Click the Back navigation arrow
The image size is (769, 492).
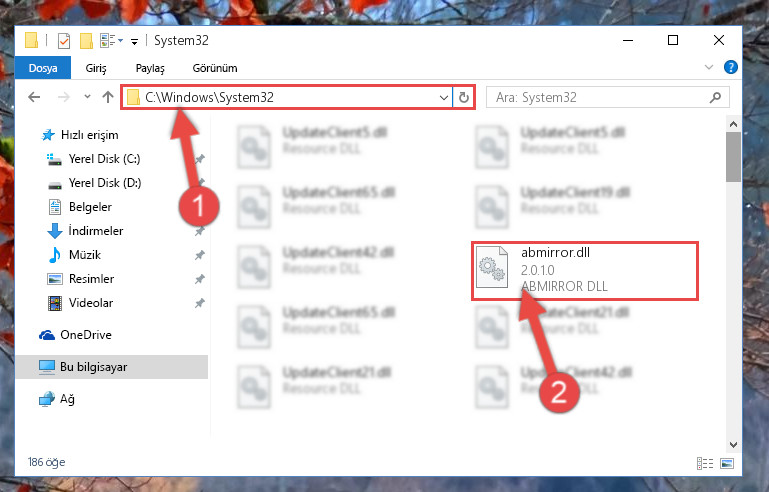click(34, 97)
